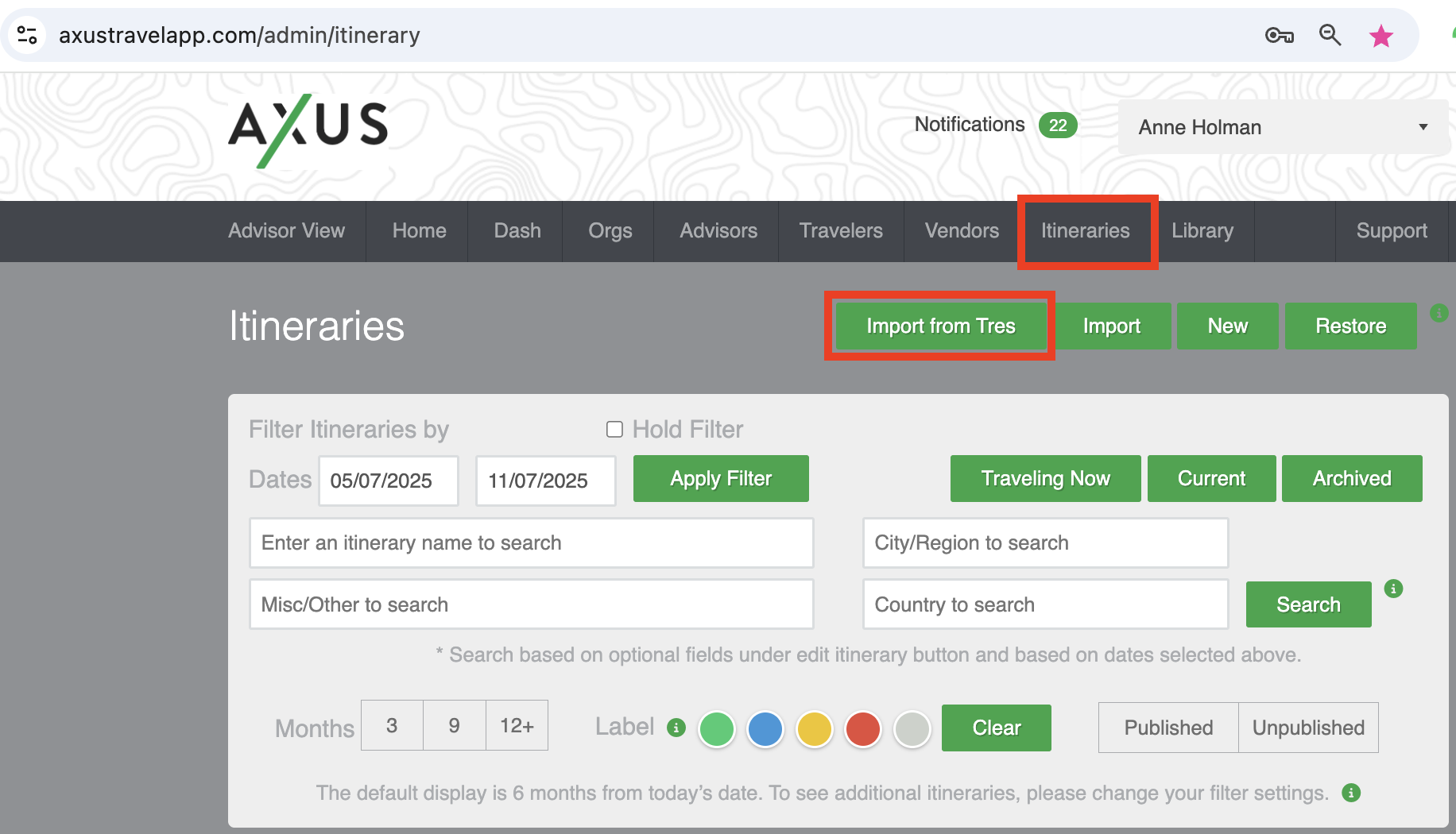Open the green notifications count badge

tap(1058, 125)
